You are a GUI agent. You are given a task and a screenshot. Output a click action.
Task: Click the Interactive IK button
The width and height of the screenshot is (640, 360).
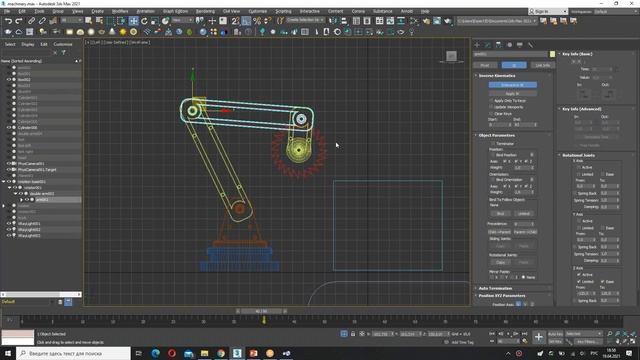[x=513, y=85]
